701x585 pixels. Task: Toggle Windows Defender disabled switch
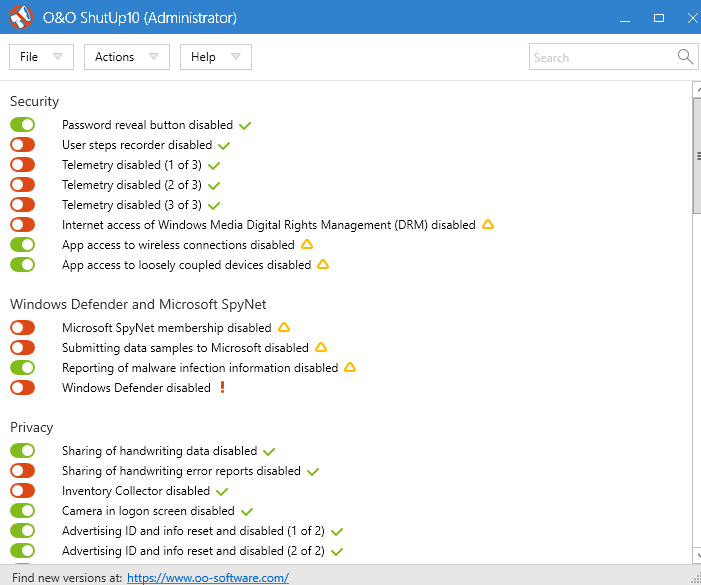[x=22, y=387]
